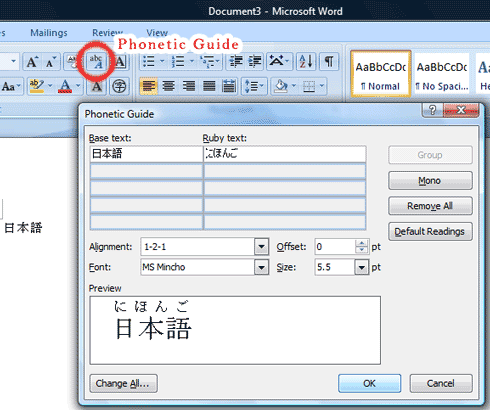Click the Sort icon
Image resolution: width=490 pixels, height=410 pixels.
point(306,62)
